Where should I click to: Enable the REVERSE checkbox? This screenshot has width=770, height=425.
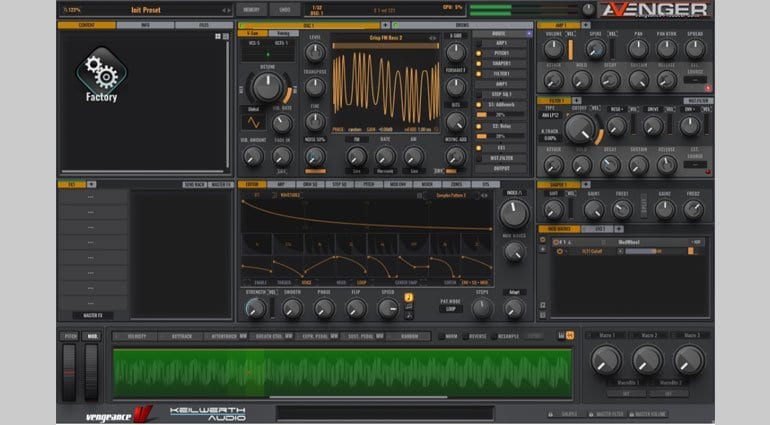465,337
